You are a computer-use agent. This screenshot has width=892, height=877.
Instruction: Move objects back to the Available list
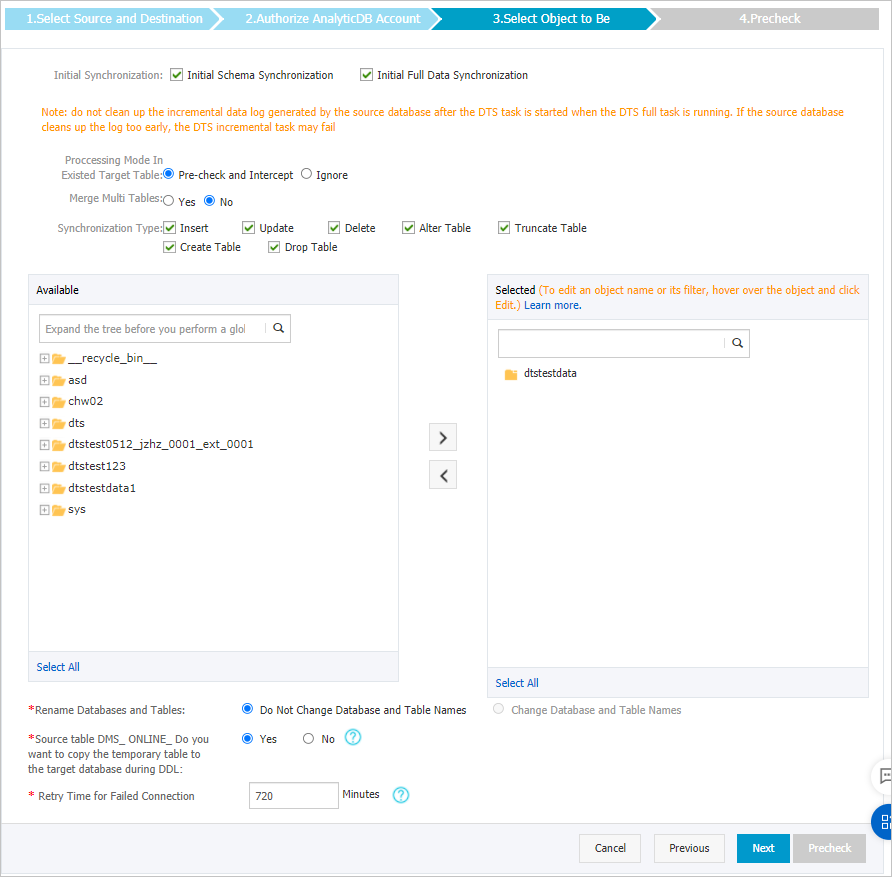point(443,474)
